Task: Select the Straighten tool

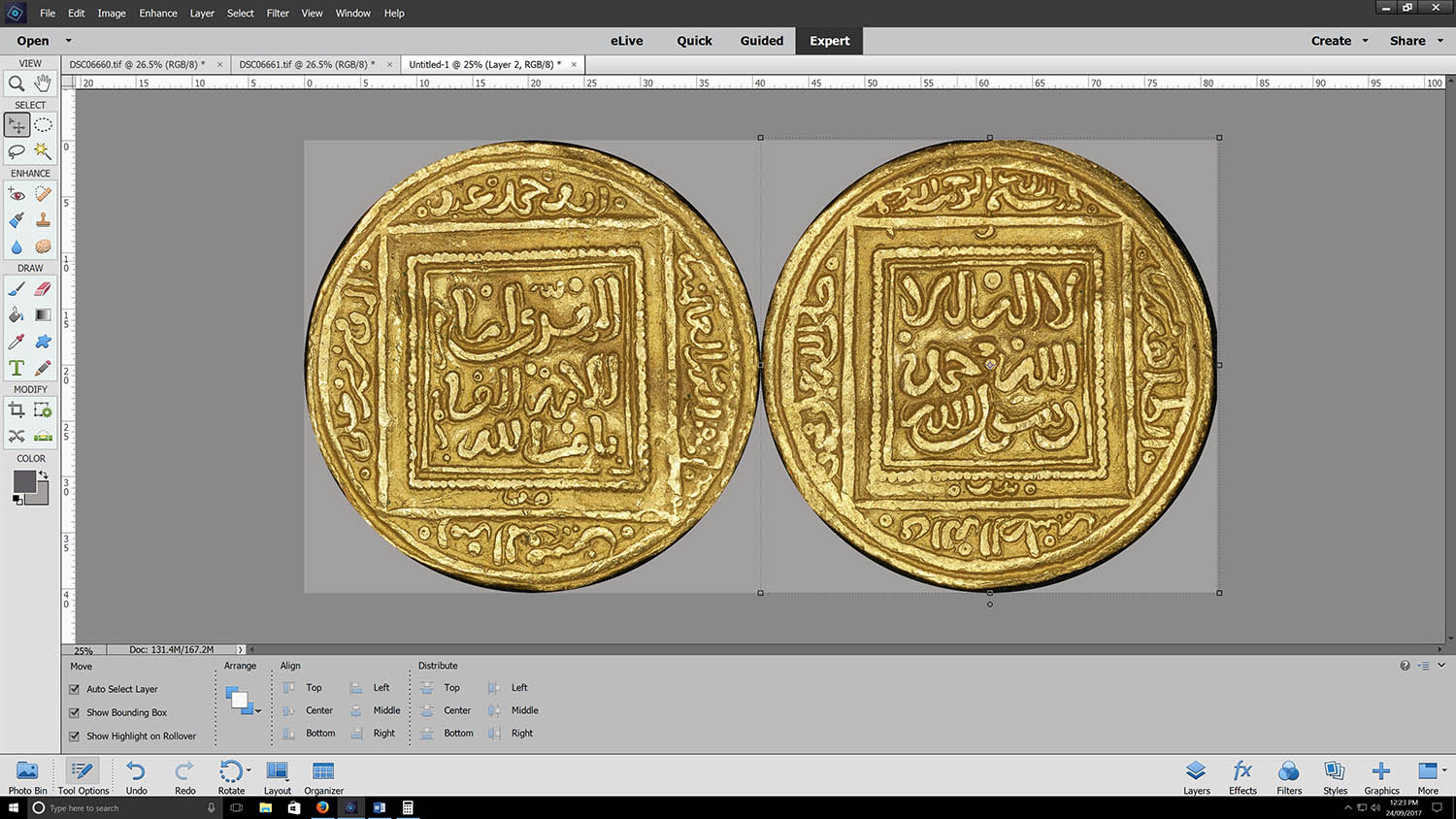Action: tap(43, 436)
